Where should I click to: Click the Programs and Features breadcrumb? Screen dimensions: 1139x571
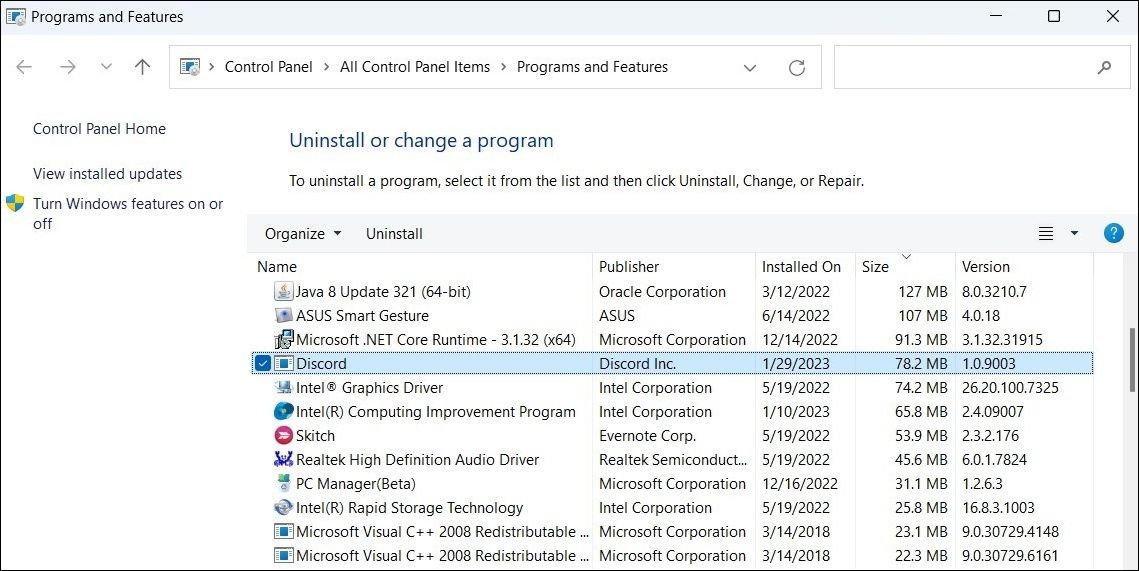(x=592, y=67)
